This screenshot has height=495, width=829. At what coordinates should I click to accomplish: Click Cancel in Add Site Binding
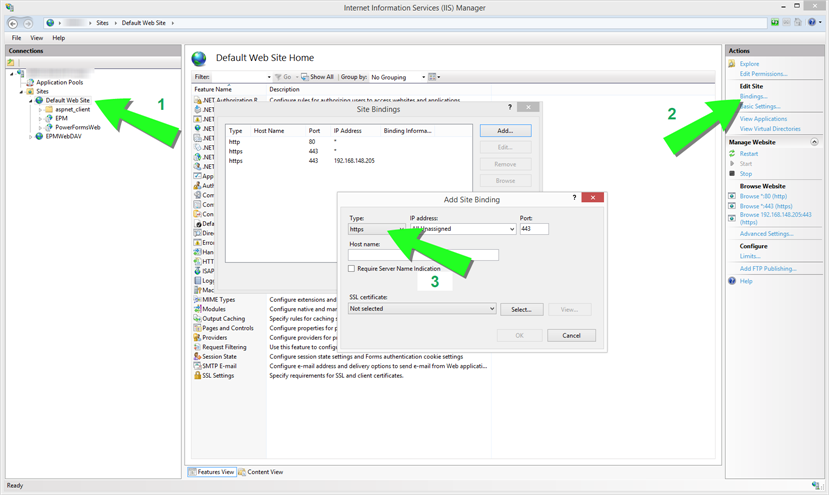pos(571,336)
